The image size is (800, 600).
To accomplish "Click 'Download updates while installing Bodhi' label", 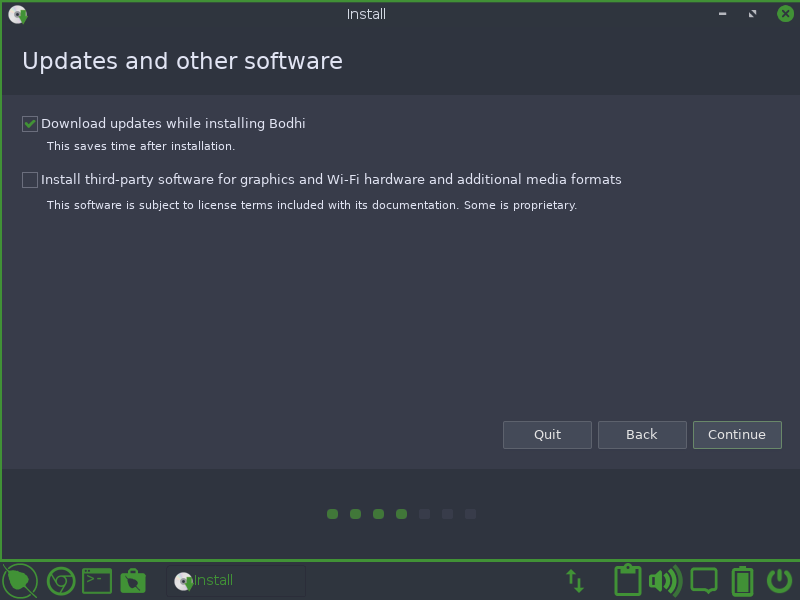I will (x=173, y=123).
